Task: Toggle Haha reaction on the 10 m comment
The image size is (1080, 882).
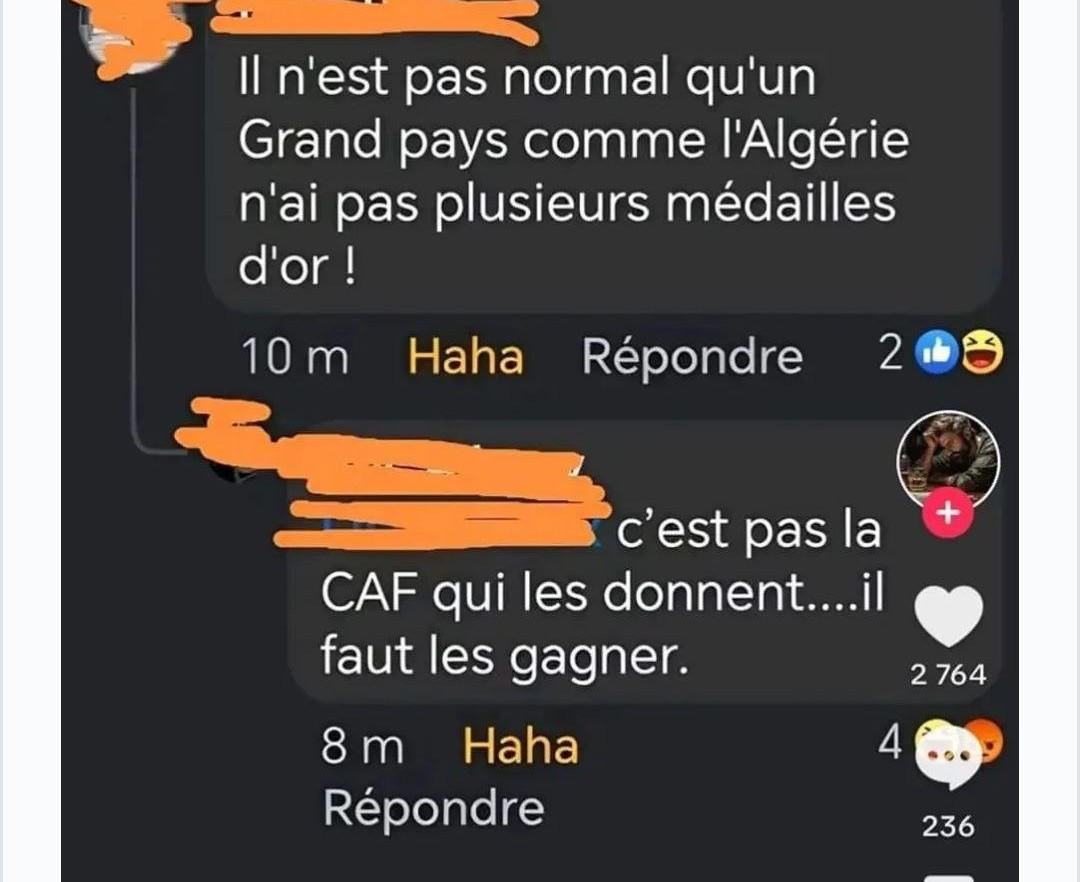Action: [x=466, y=357]
